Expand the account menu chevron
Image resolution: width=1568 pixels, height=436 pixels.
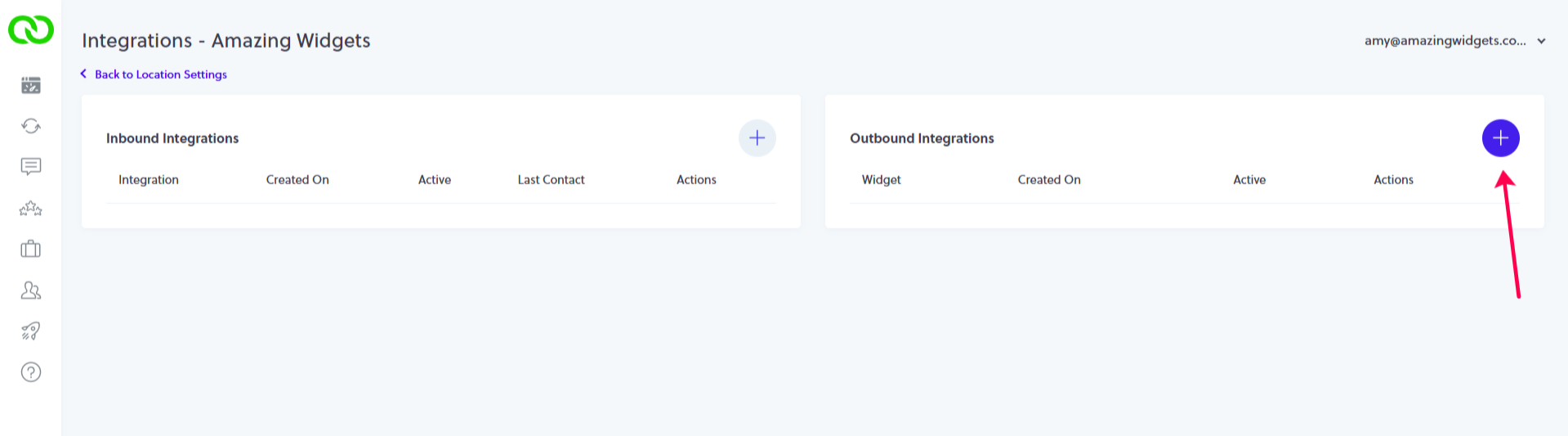(1541, 41)
